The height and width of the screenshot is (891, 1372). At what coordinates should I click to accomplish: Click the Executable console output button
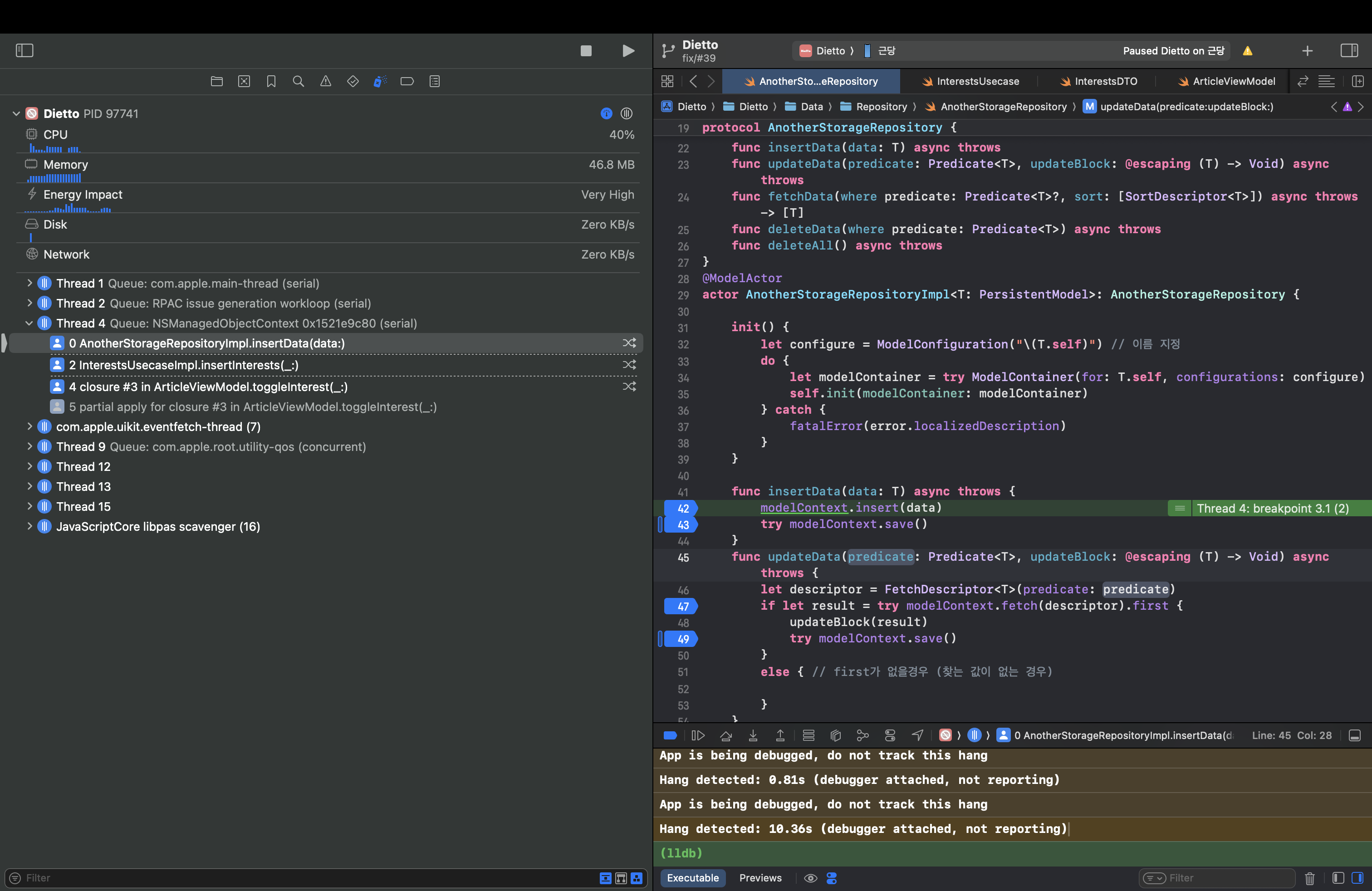click(692, 878)
